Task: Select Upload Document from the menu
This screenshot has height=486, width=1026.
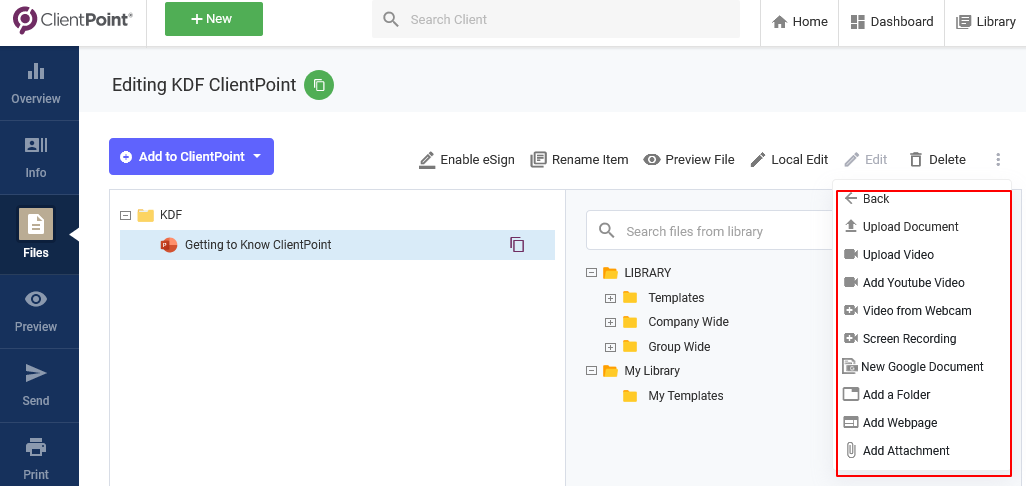Action: 910,227
